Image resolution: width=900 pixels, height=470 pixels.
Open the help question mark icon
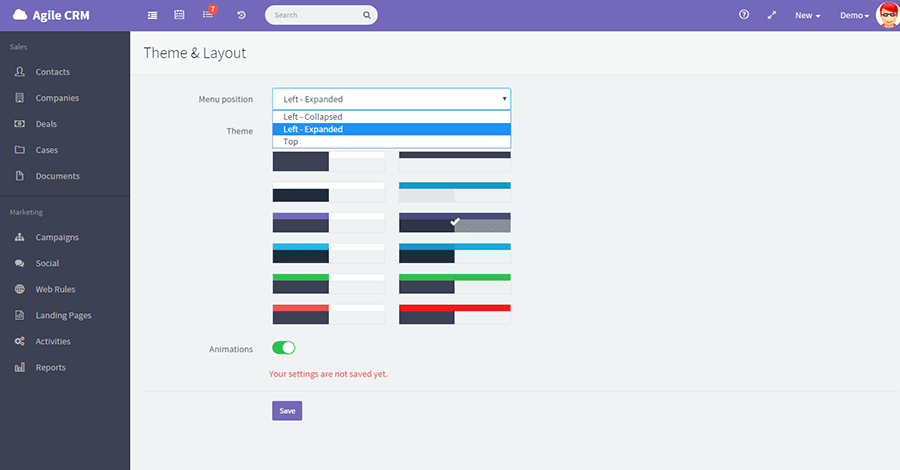743,15
